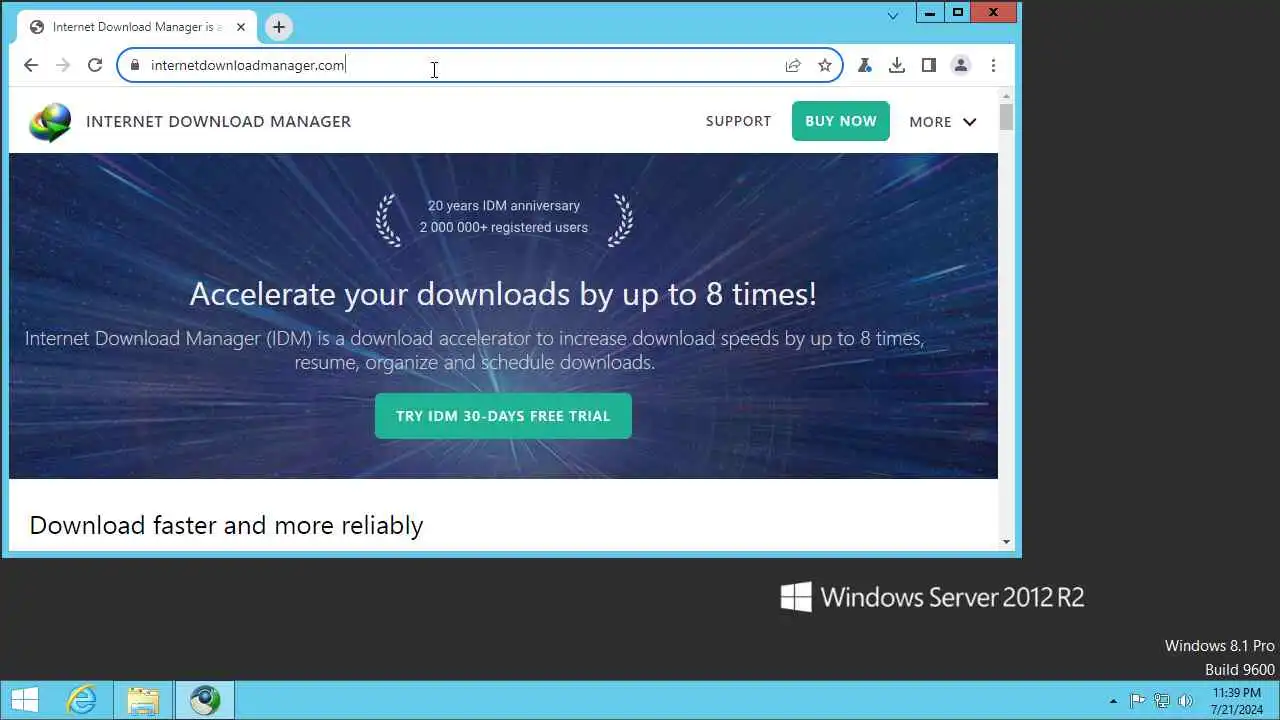Select the Internet Download Manager tab

136,27
